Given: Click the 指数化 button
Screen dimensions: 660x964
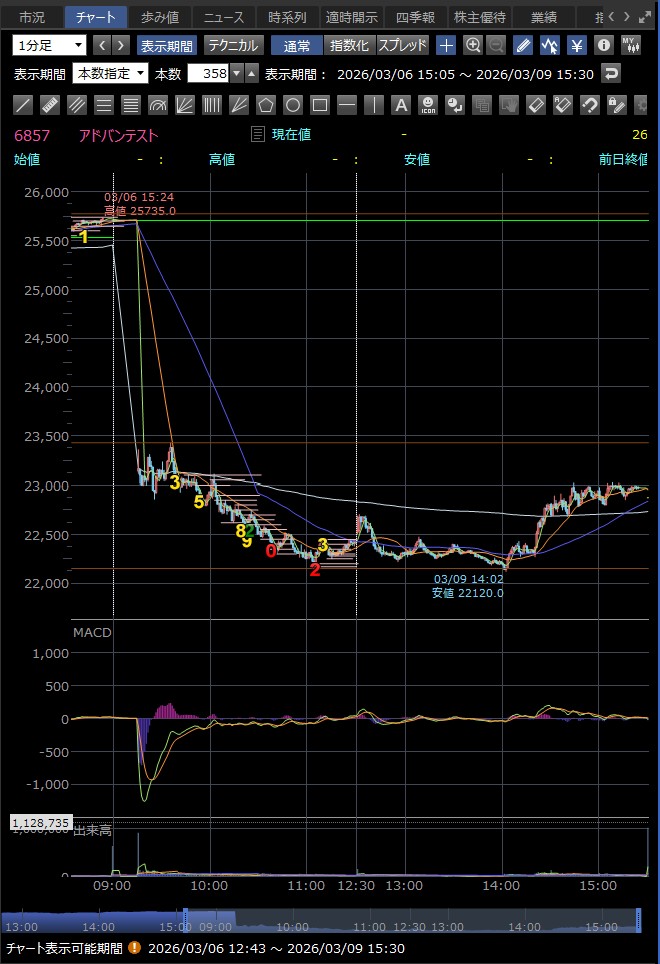Looking at the screenshot, I should point(349,45).
